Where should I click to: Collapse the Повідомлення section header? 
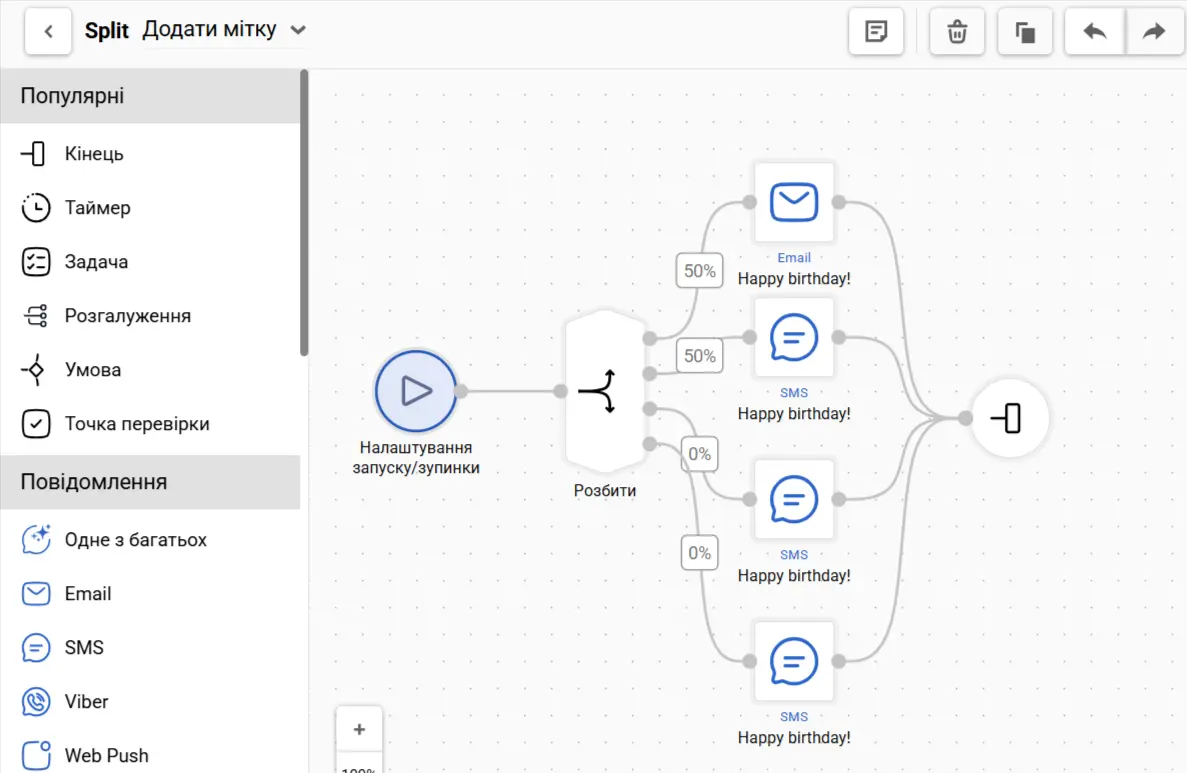tap(150, 482)
